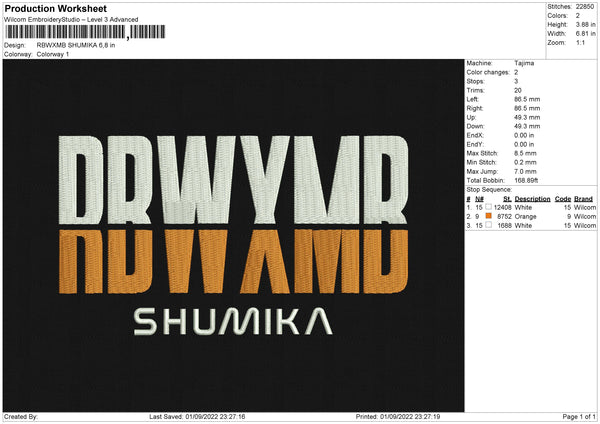
Task: Click the 'Production Worksheet' heading
Action: click(x=55, y=8)
